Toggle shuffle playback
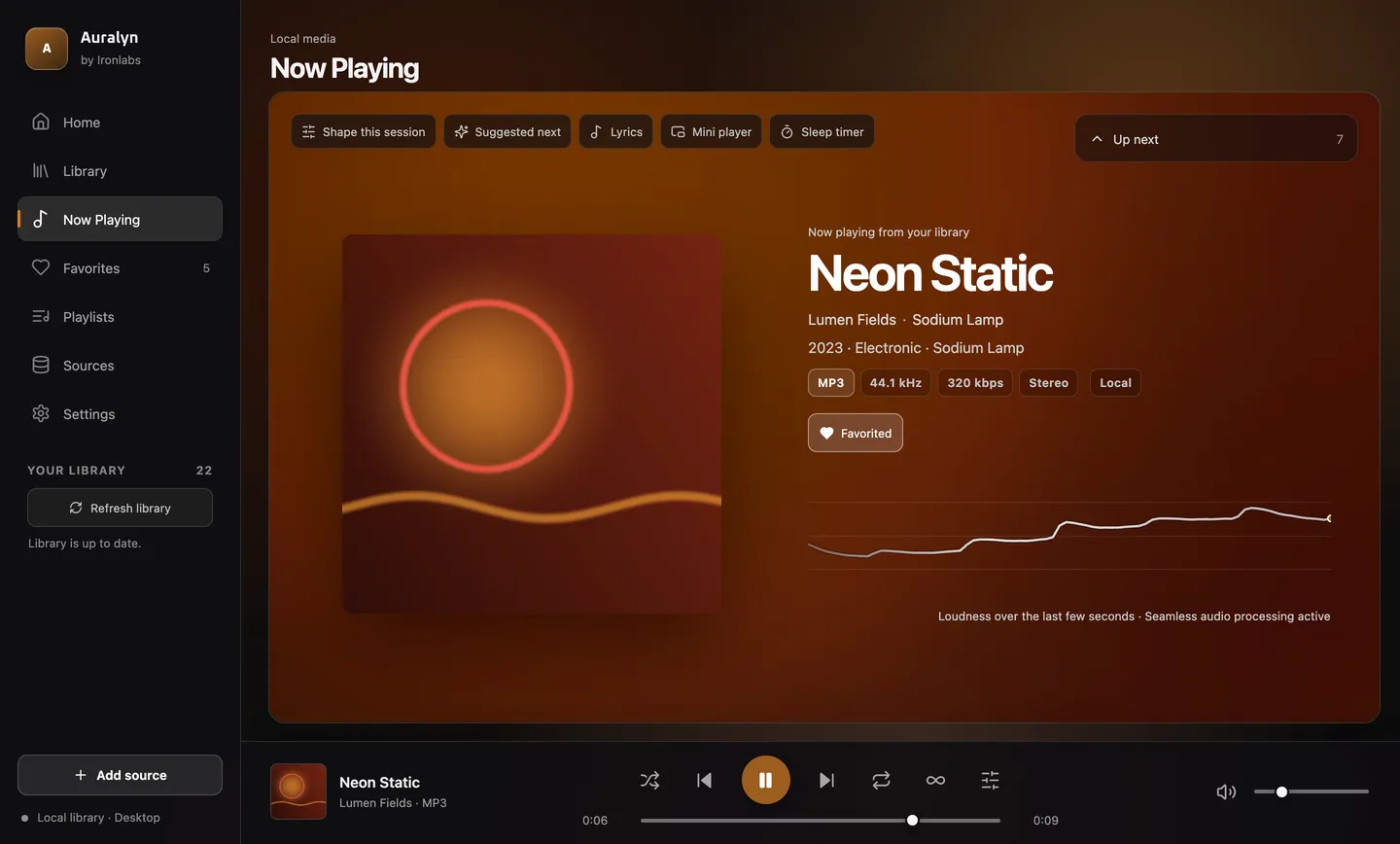This screenshot has height=844, width=1400. click(649, 780)
